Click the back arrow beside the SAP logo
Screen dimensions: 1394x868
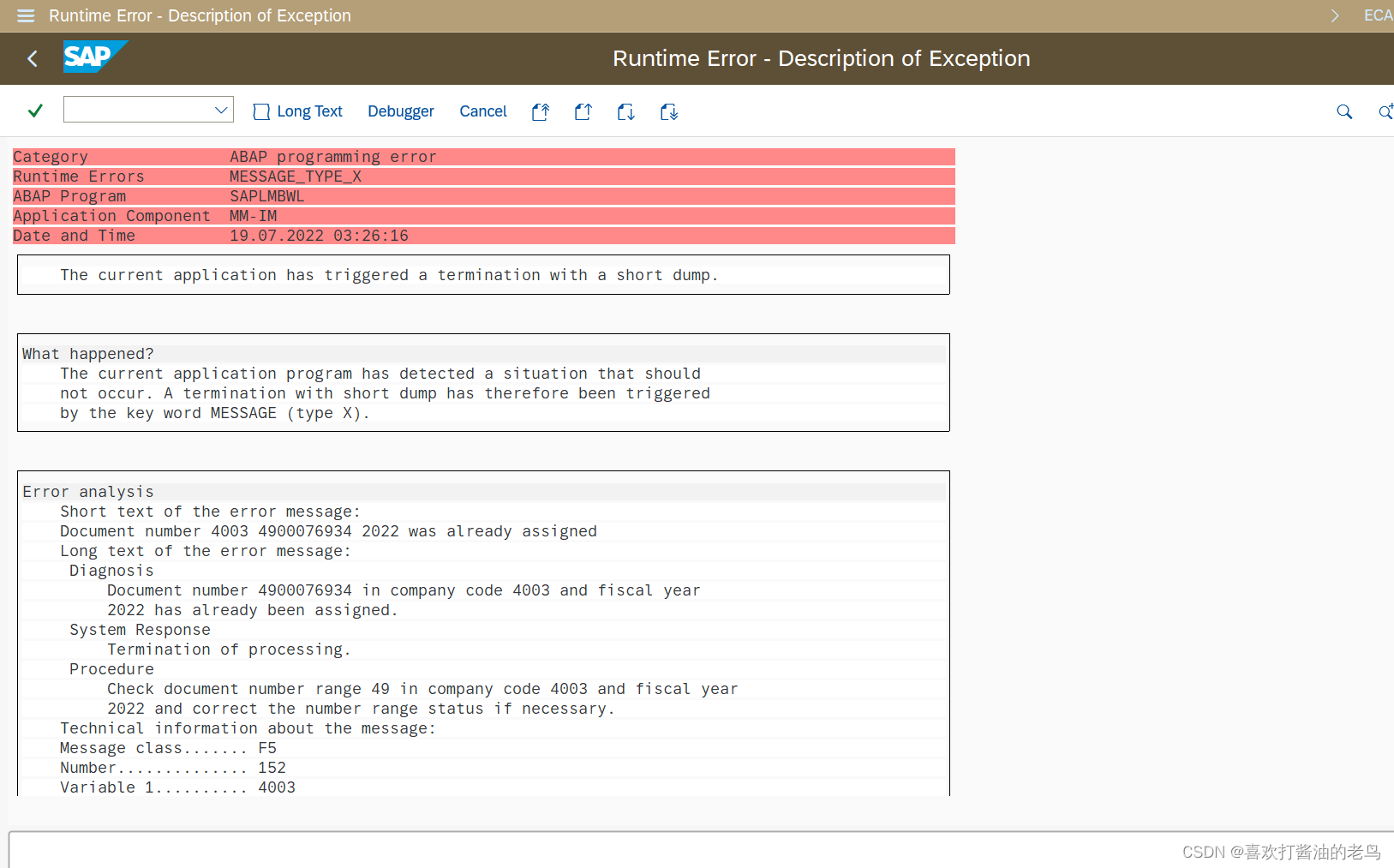tap(33, 58)
